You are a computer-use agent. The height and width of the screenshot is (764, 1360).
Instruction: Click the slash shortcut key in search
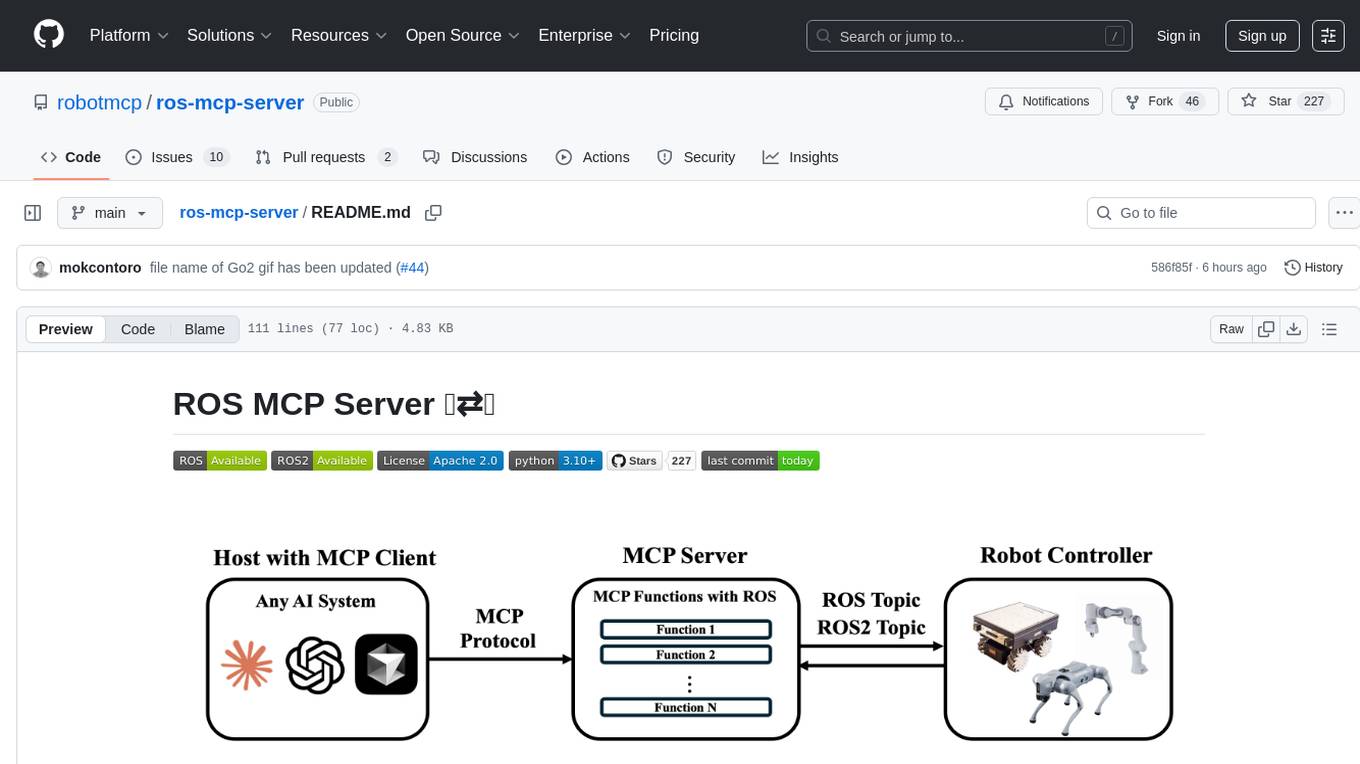pyautogui.click(x=1114, y=36)
